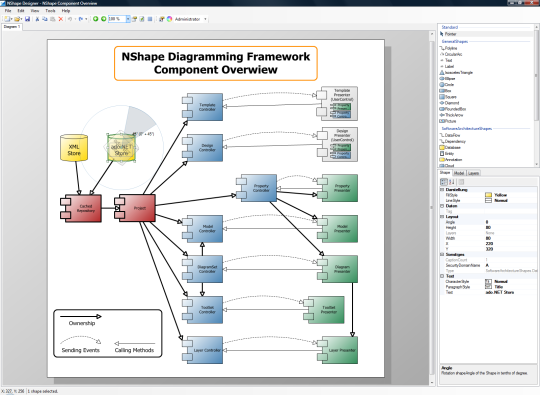
Task: Click the CharacterStyle Normal preview swatch
Action: pos(488,281)
